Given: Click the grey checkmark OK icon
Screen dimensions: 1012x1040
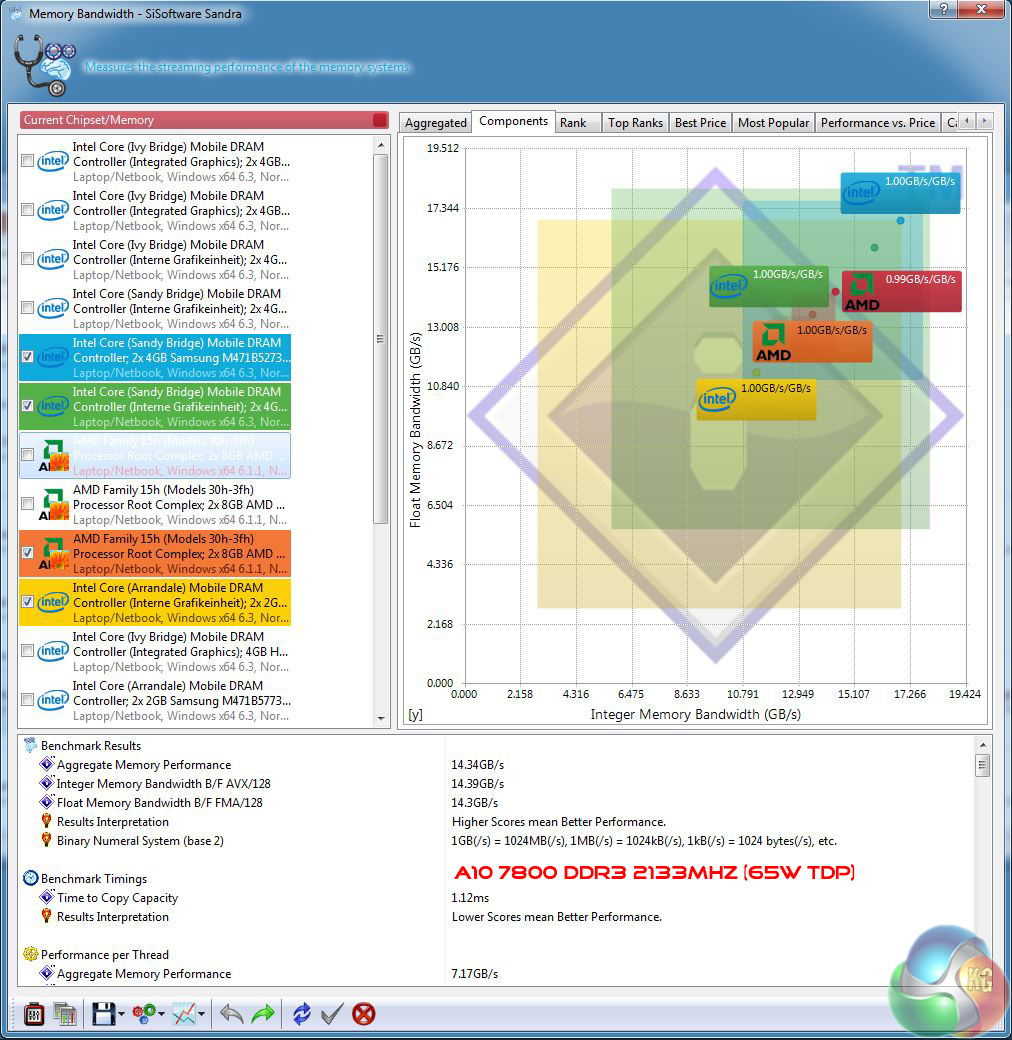Looking at the screenshot, I should (332, 1013).
